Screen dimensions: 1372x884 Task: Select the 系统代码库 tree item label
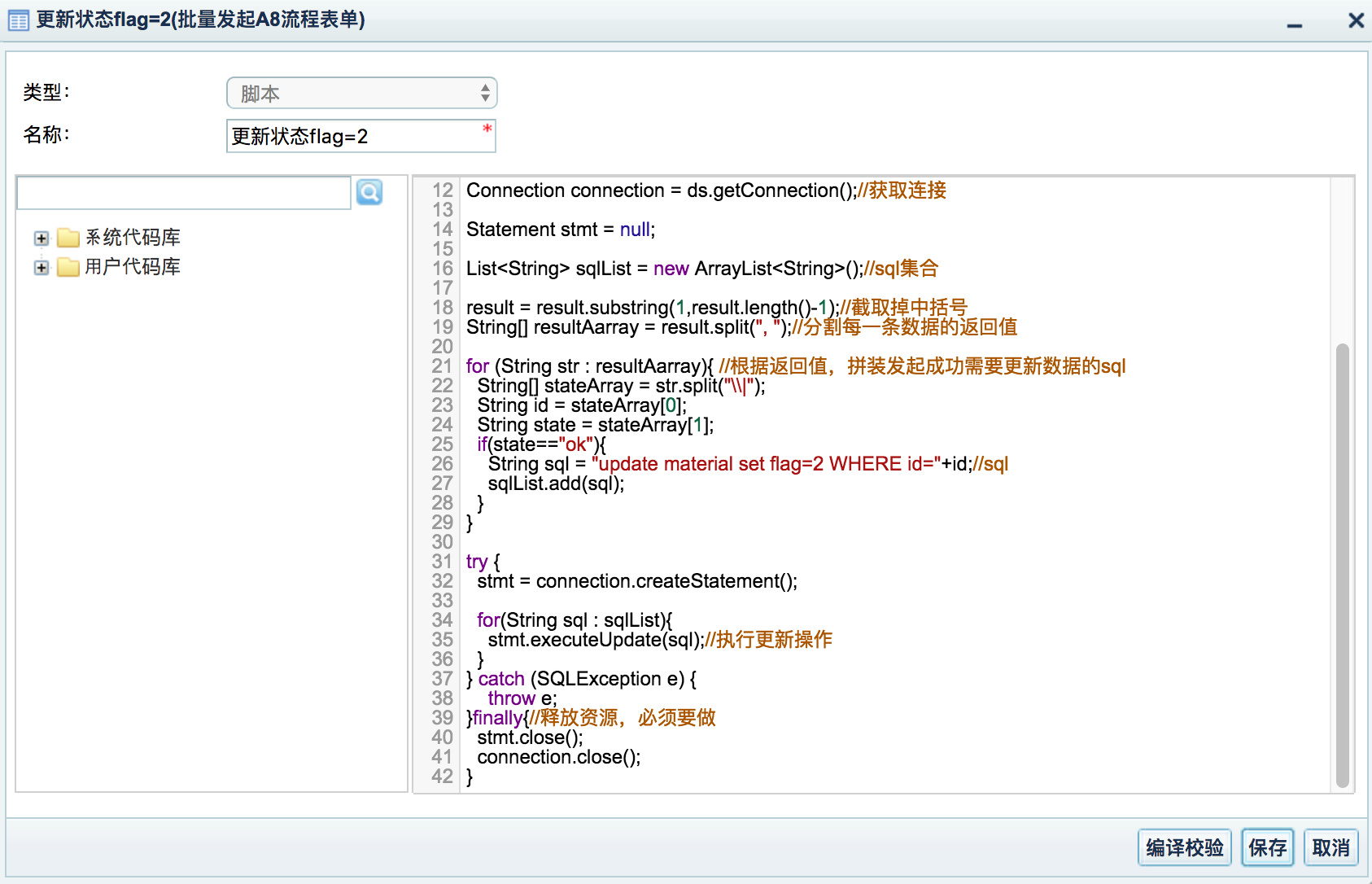click(133, 238)
